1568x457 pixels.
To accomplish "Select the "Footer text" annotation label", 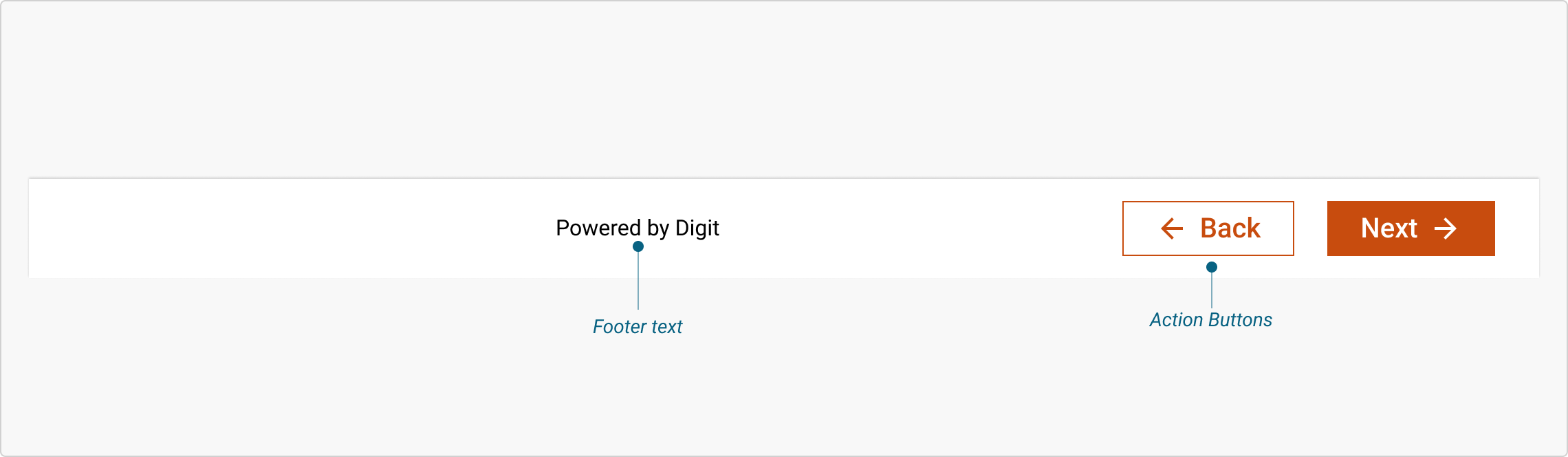I will [x=638, y=326].
